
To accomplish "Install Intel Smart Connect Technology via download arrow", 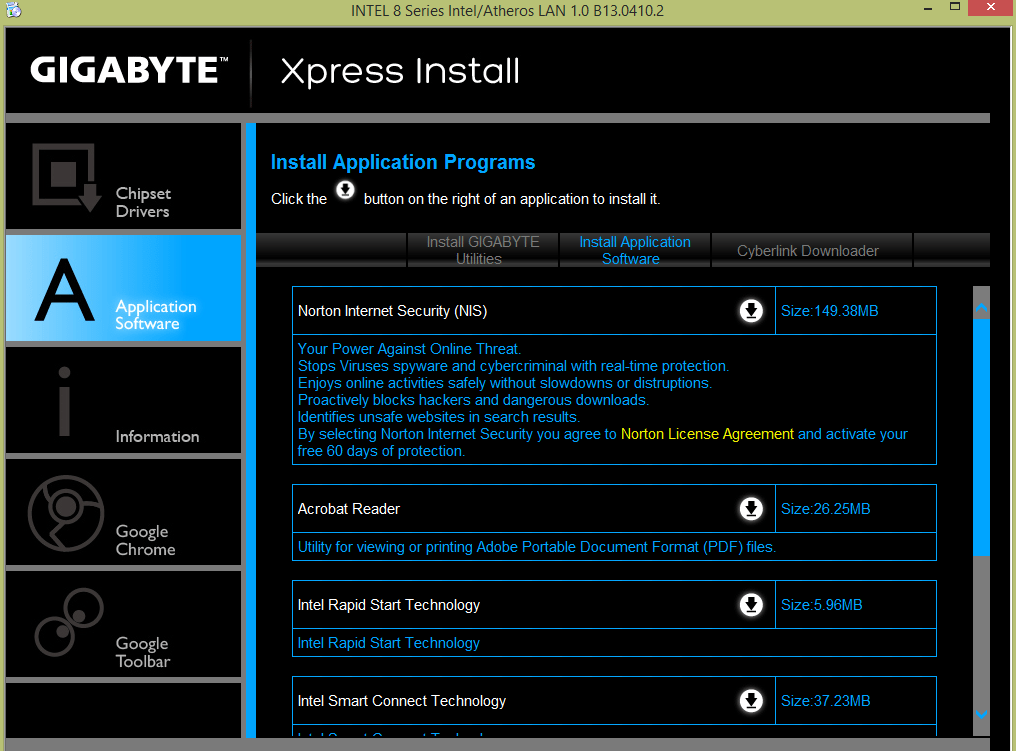I will coord(751,700).
